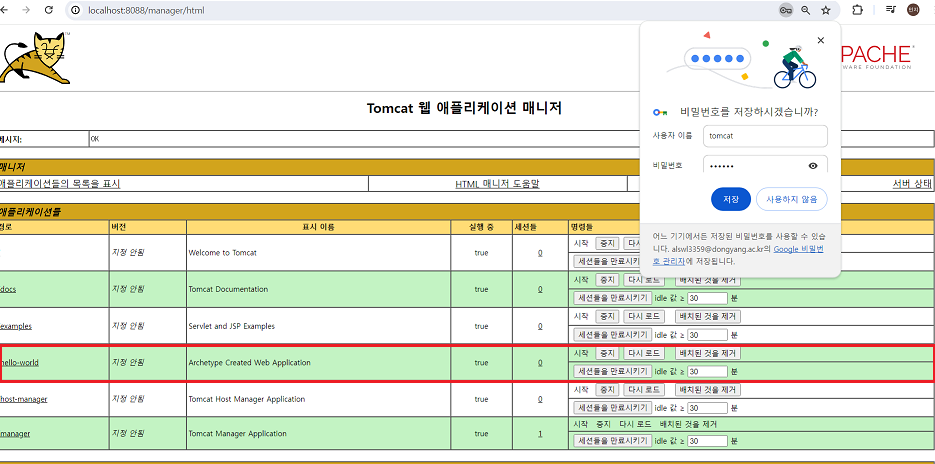Open the docs application path link
This screenshot has height=464, width=935.
click(8, 289)
